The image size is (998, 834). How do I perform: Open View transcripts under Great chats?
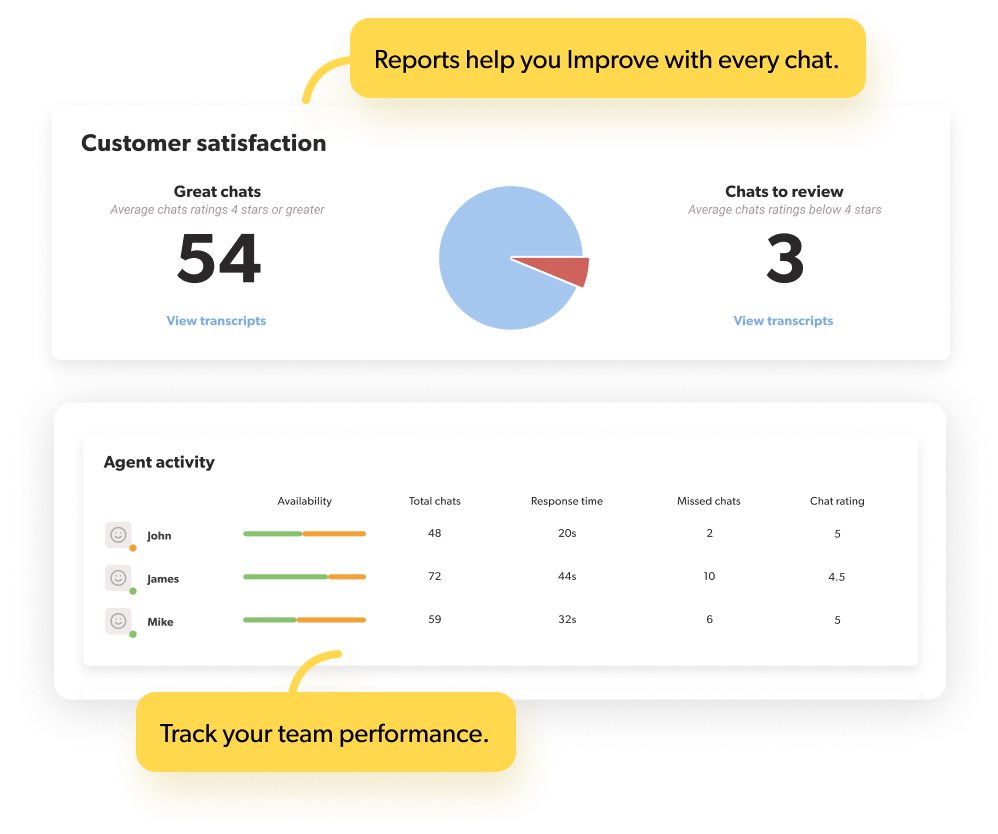(216, 320)
